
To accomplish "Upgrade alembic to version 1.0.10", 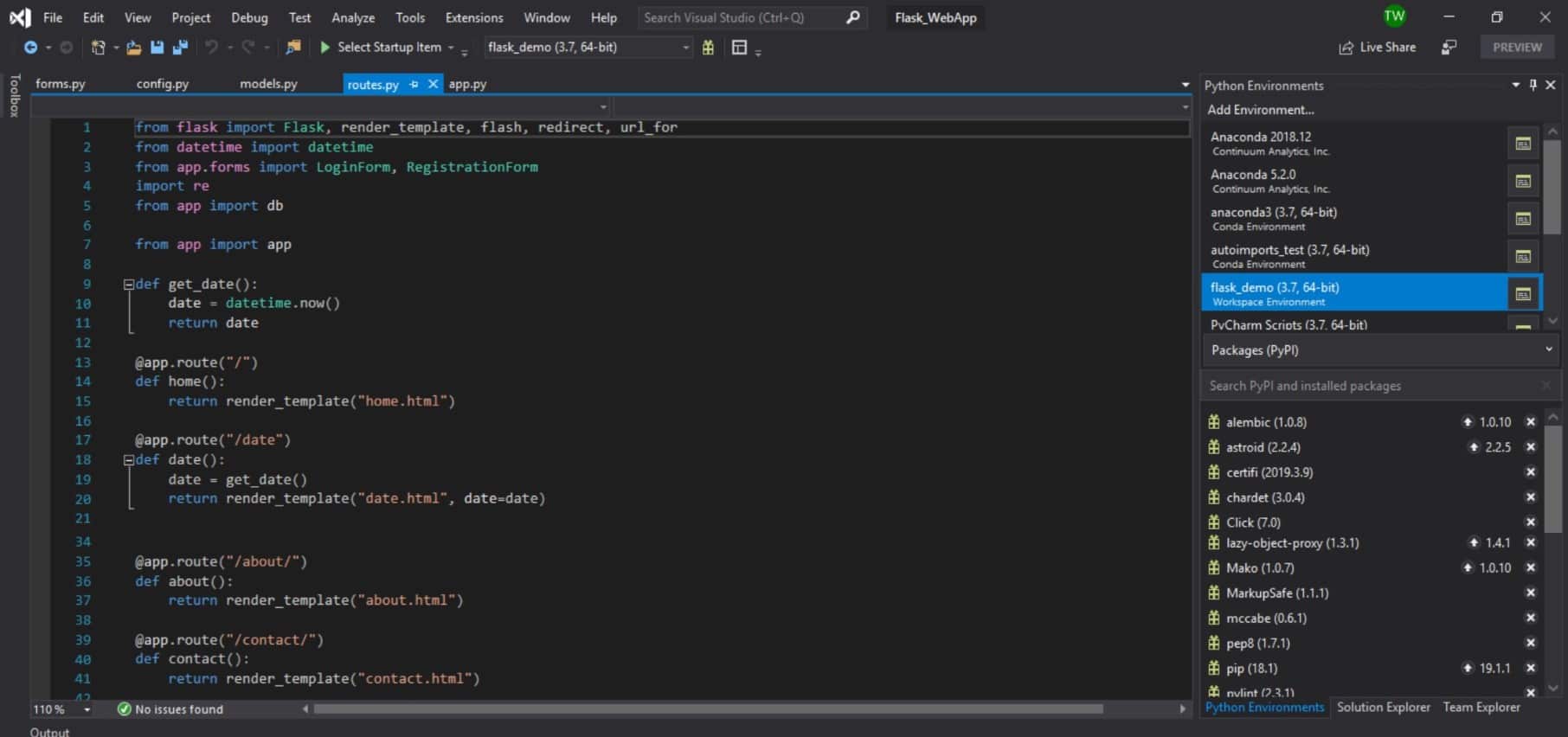I will click(x=1468, y=422).
